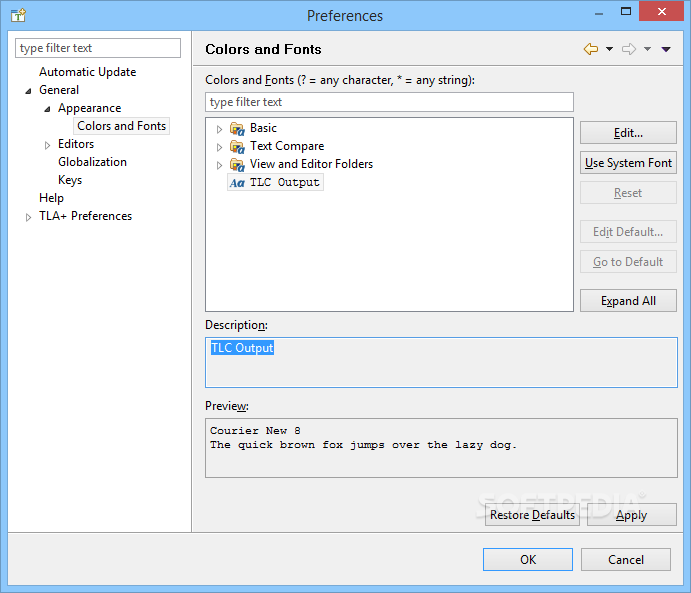Cancel the Preferences dialog
Image resolution: width=691 pixels, height=593 pixels.
tap(626, 560)
